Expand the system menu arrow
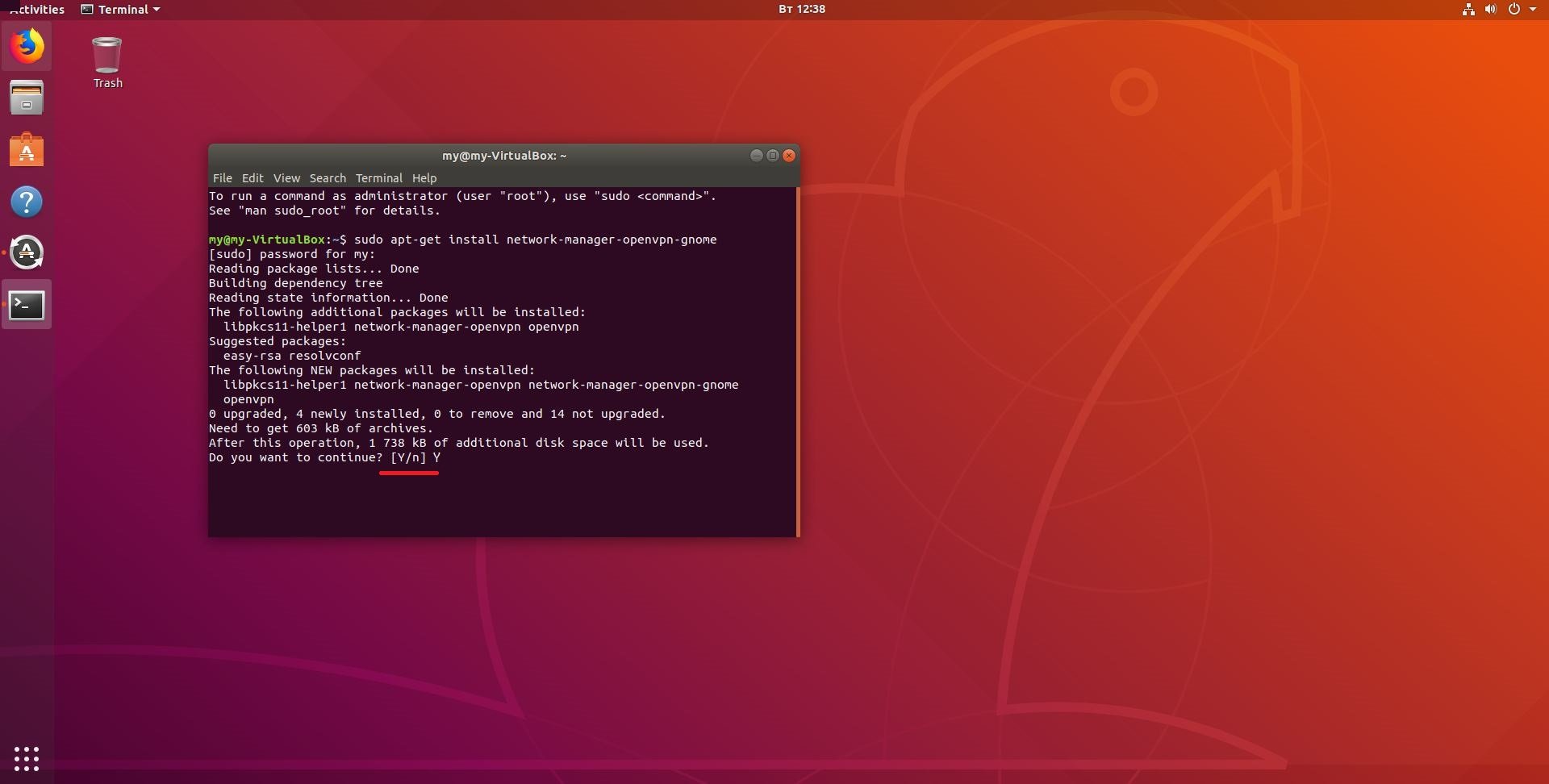 (1533, 10)
